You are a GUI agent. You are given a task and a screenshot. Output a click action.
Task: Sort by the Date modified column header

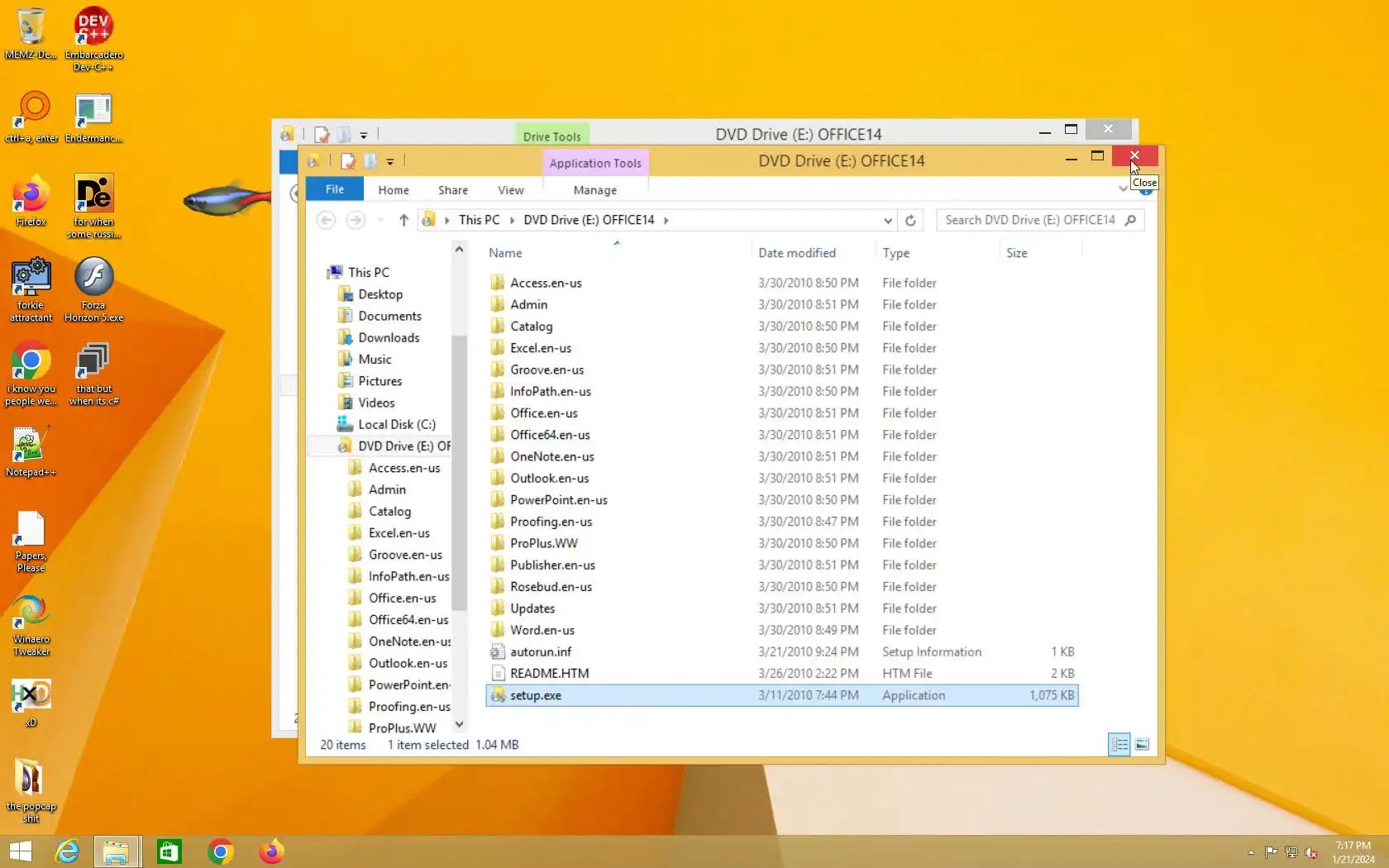pos(814,253)
